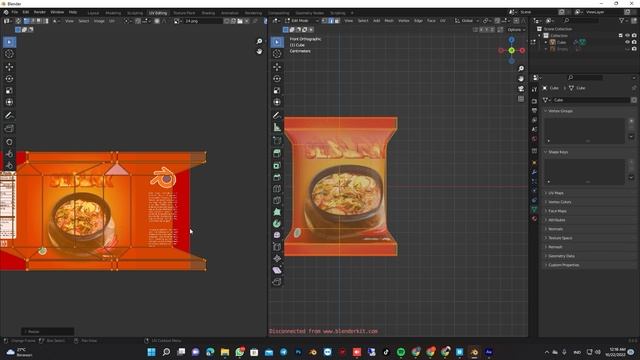Open the Edit Mode dropdown

(x=302, y=21)
